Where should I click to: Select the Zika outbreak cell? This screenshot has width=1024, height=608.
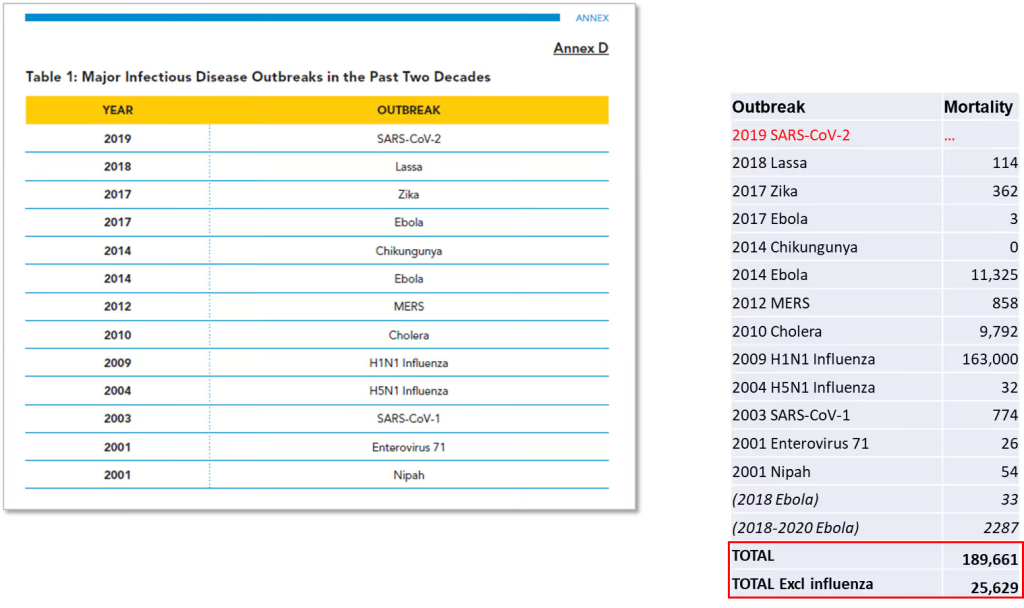click(x=409, y=195)
